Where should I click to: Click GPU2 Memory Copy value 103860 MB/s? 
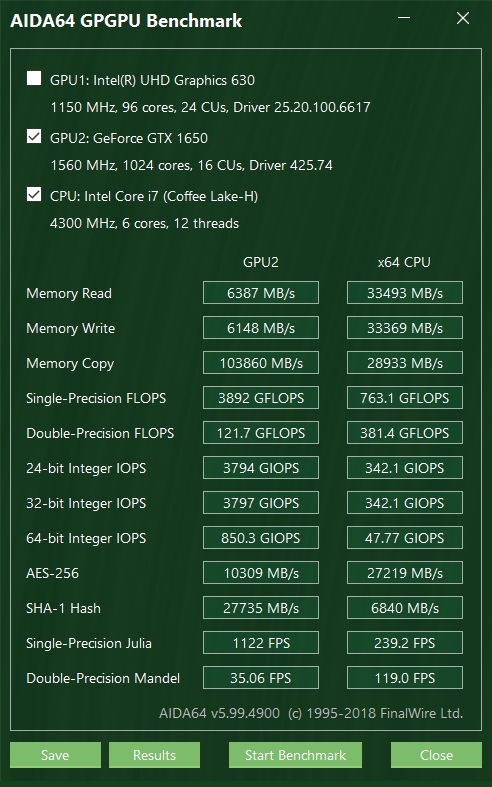(261, 363)
